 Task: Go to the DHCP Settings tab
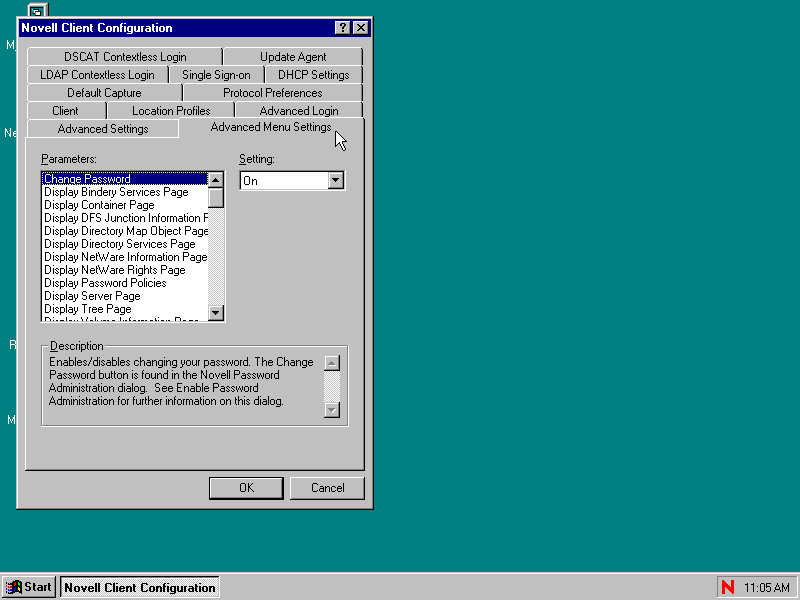coord(314,75)
